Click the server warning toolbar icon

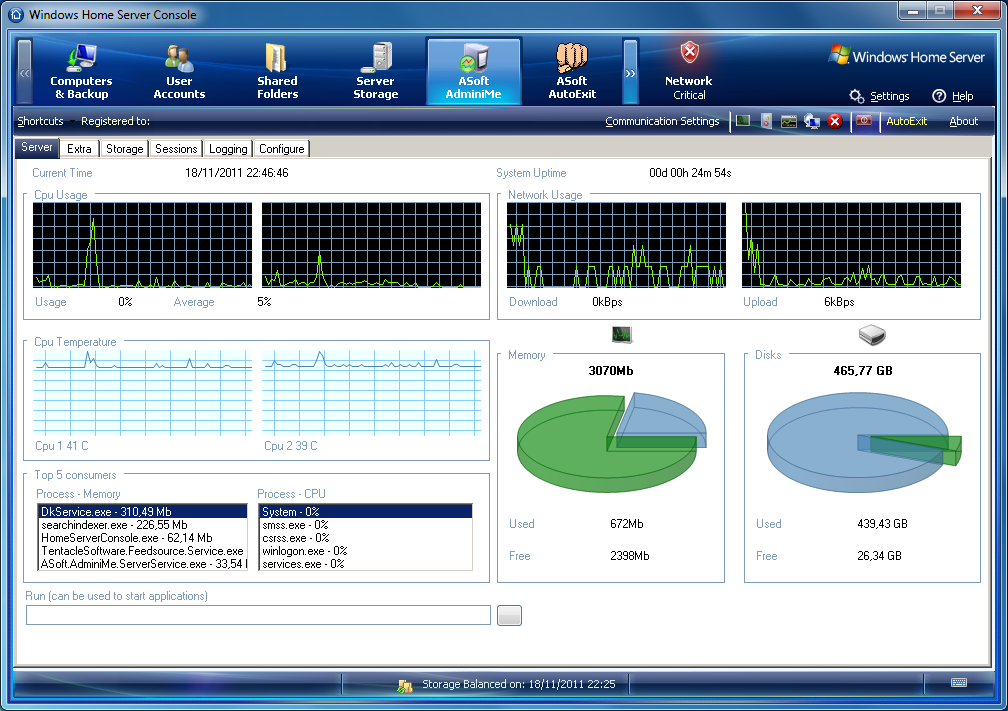pyautogui.click(x=766, y=121)
